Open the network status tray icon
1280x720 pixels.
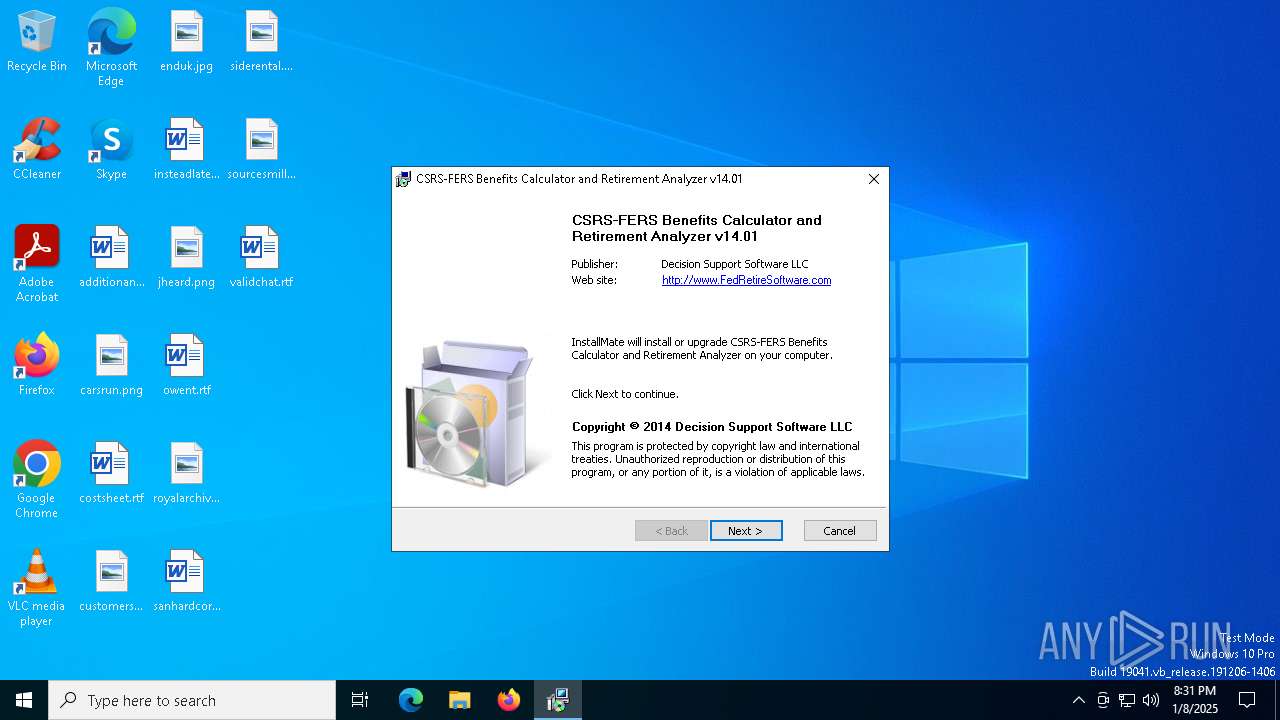tap(1127, 700)
